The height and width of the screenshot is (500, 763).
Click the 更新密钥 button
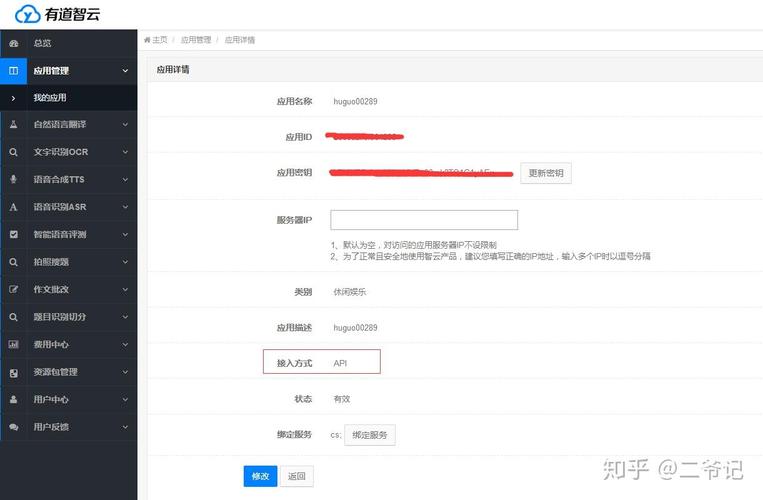[546, 173]
